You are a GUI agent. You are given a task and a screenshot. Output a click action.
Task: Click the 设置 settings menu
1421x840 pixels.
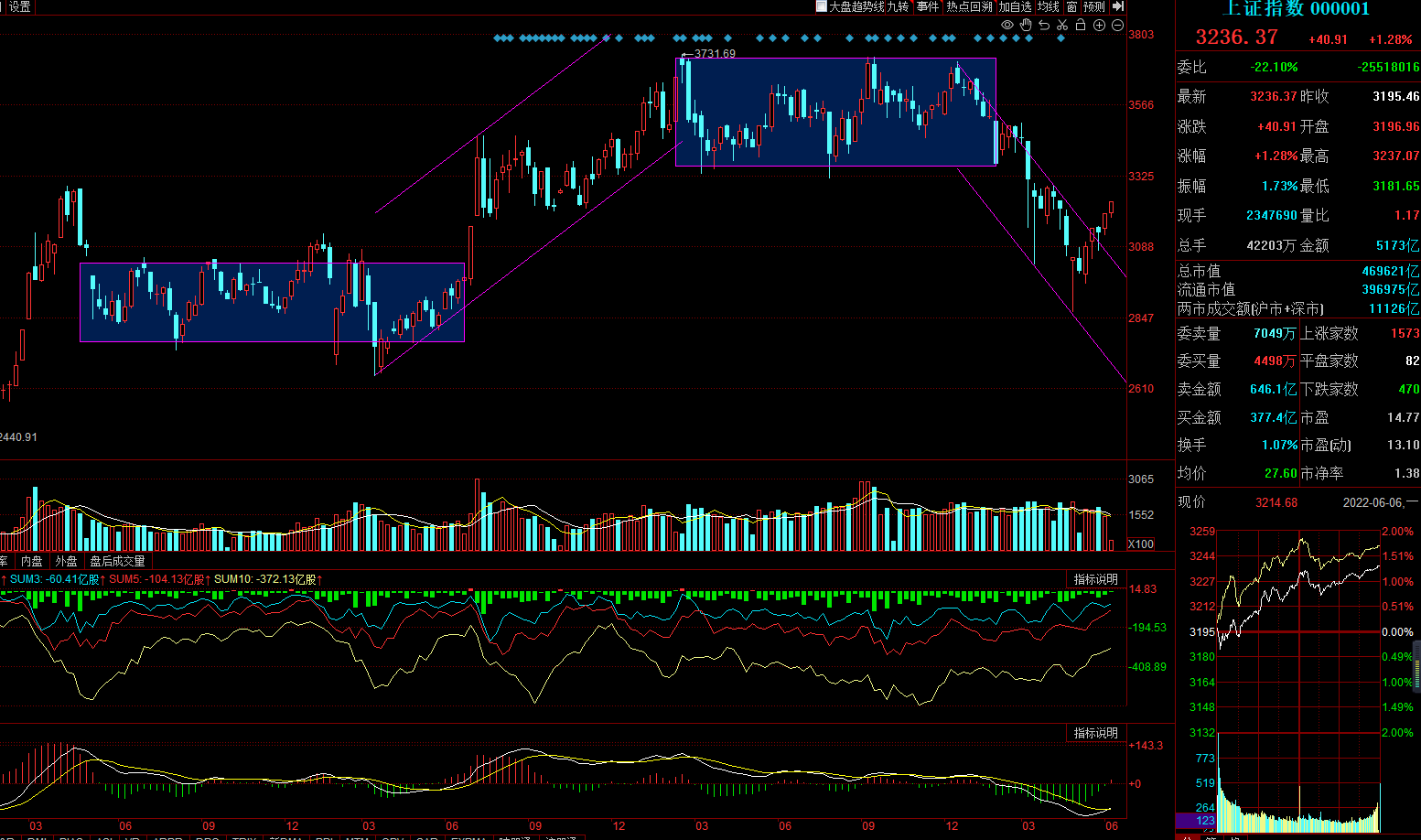(19, 6)
